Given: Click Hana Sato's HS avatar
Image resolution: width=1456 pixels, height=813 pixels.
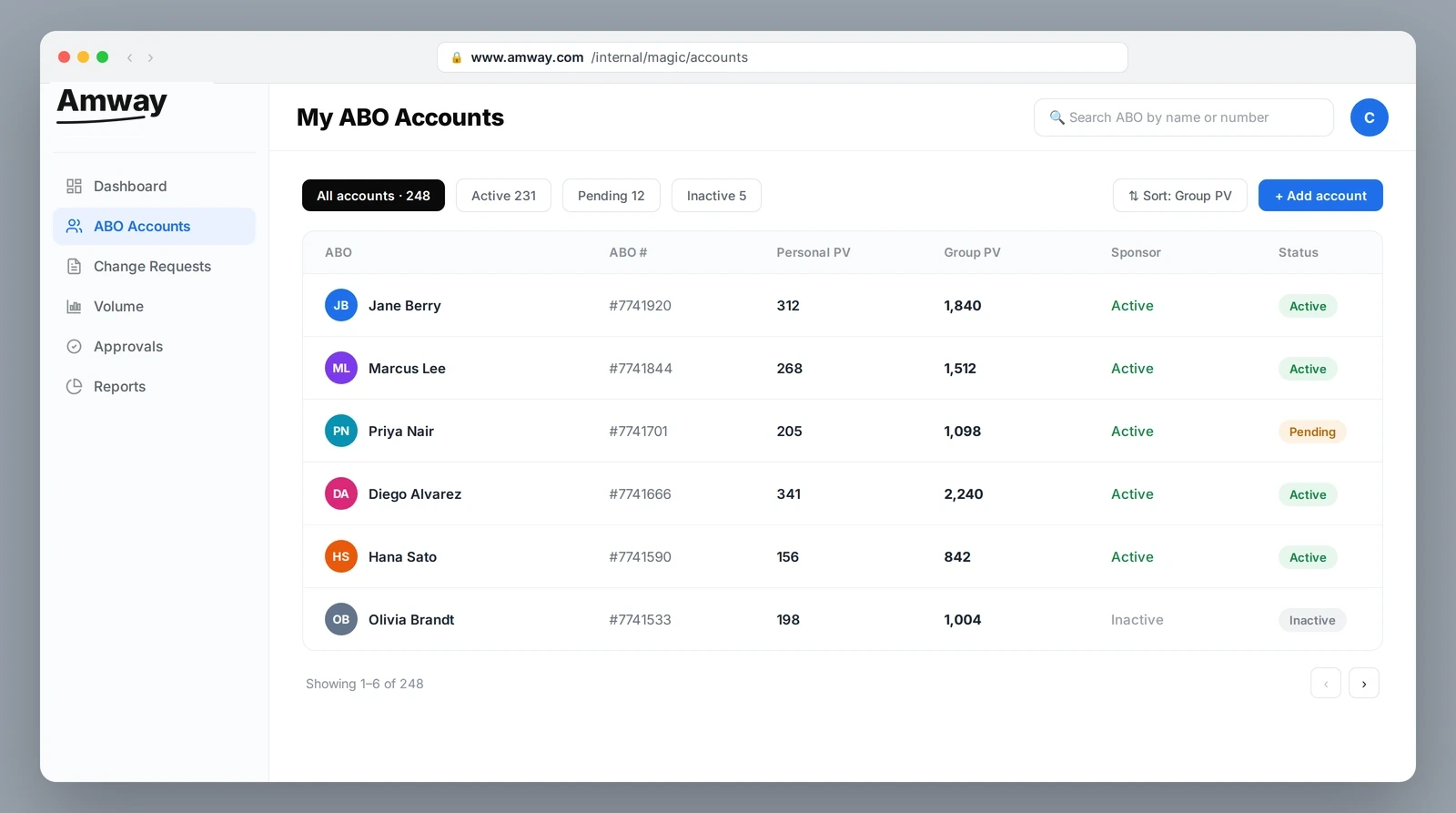Looking at the screenshot, I should tap(341, 557).
